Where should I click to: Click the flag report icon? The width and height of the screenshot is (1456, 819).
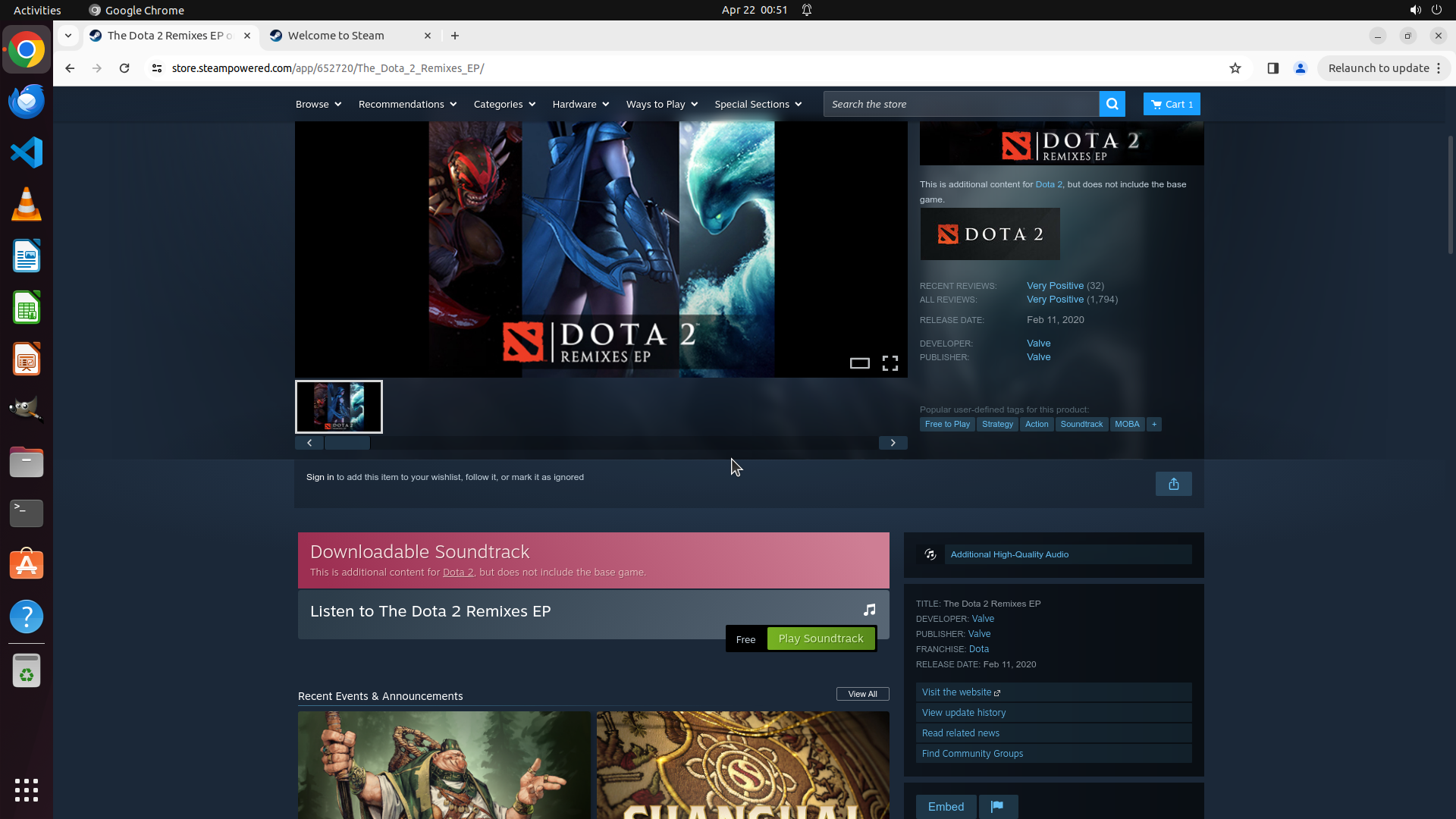(997, 806)
